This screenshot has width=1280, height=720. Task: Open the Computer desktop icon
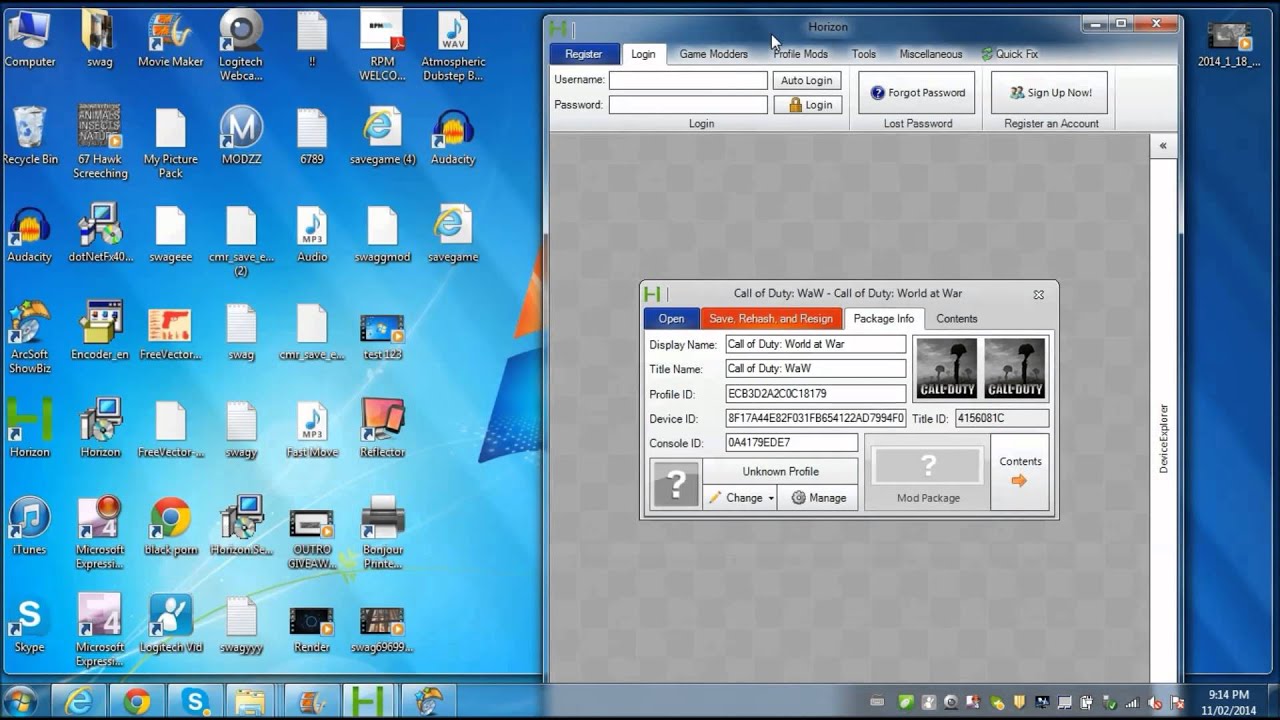click(30, 38)
